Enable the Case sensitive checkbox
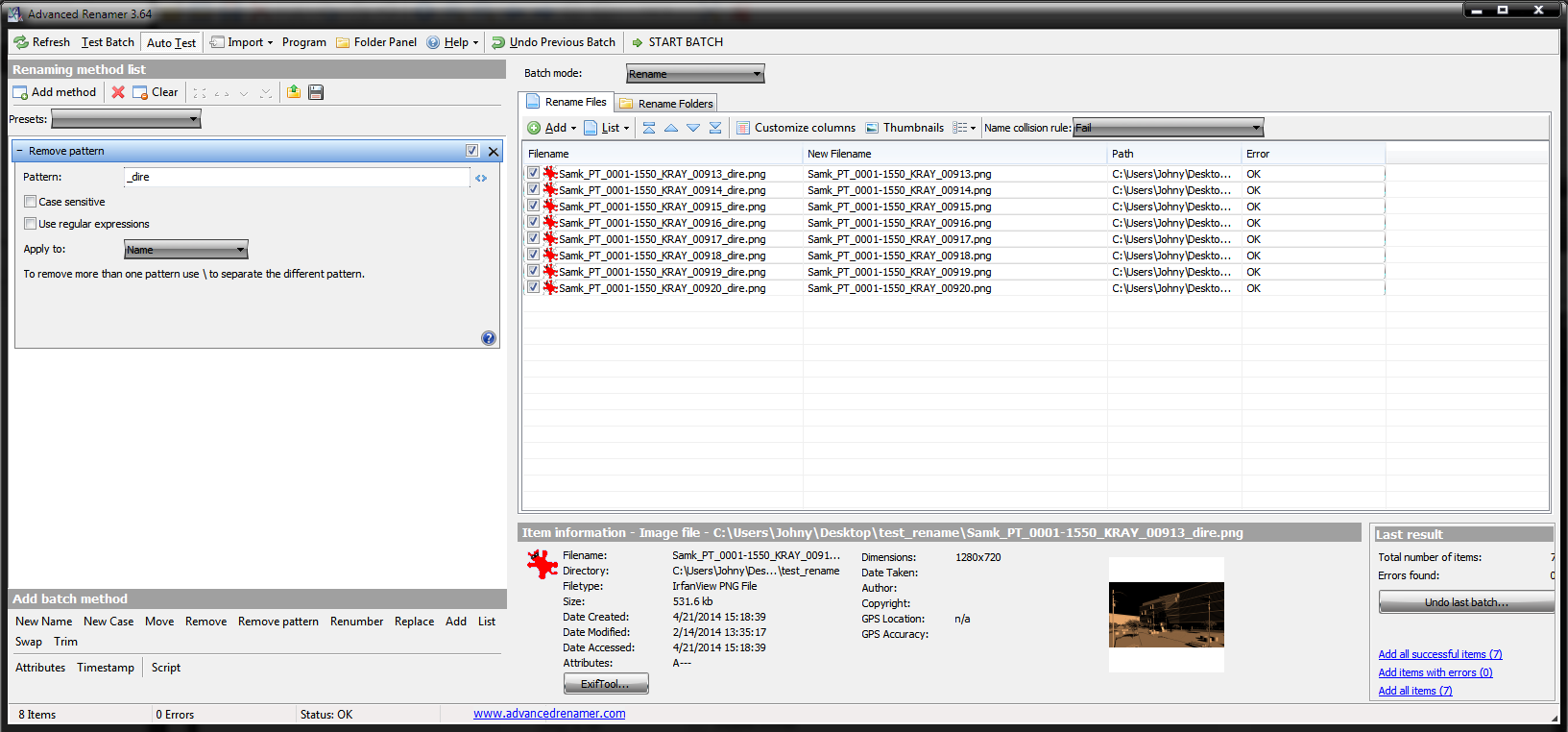Image resolution: width=1568 pixels, height=732 pixels. pos(31,202)
